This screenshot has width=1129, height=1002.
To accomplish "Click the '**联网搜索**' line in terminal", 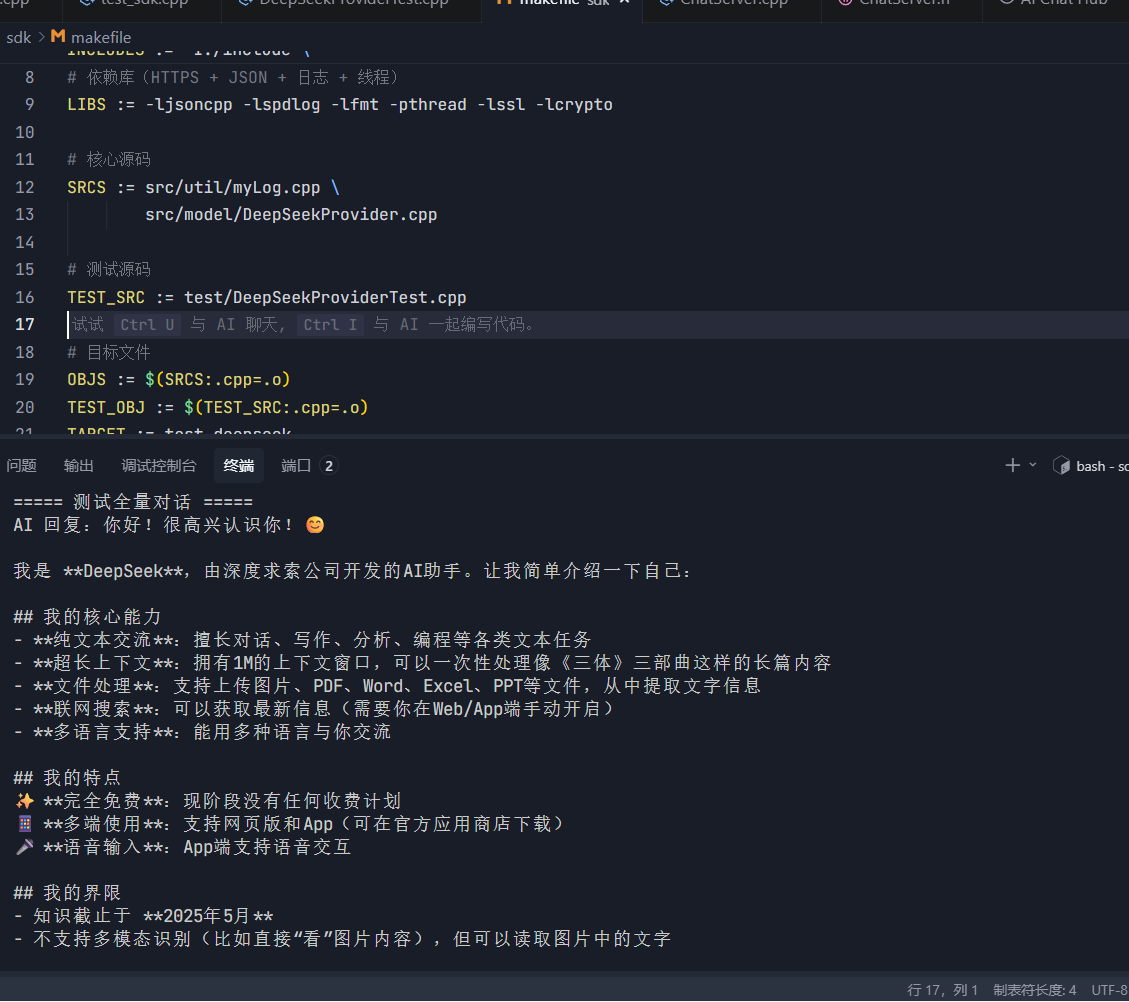I will (x=314, y=709).
